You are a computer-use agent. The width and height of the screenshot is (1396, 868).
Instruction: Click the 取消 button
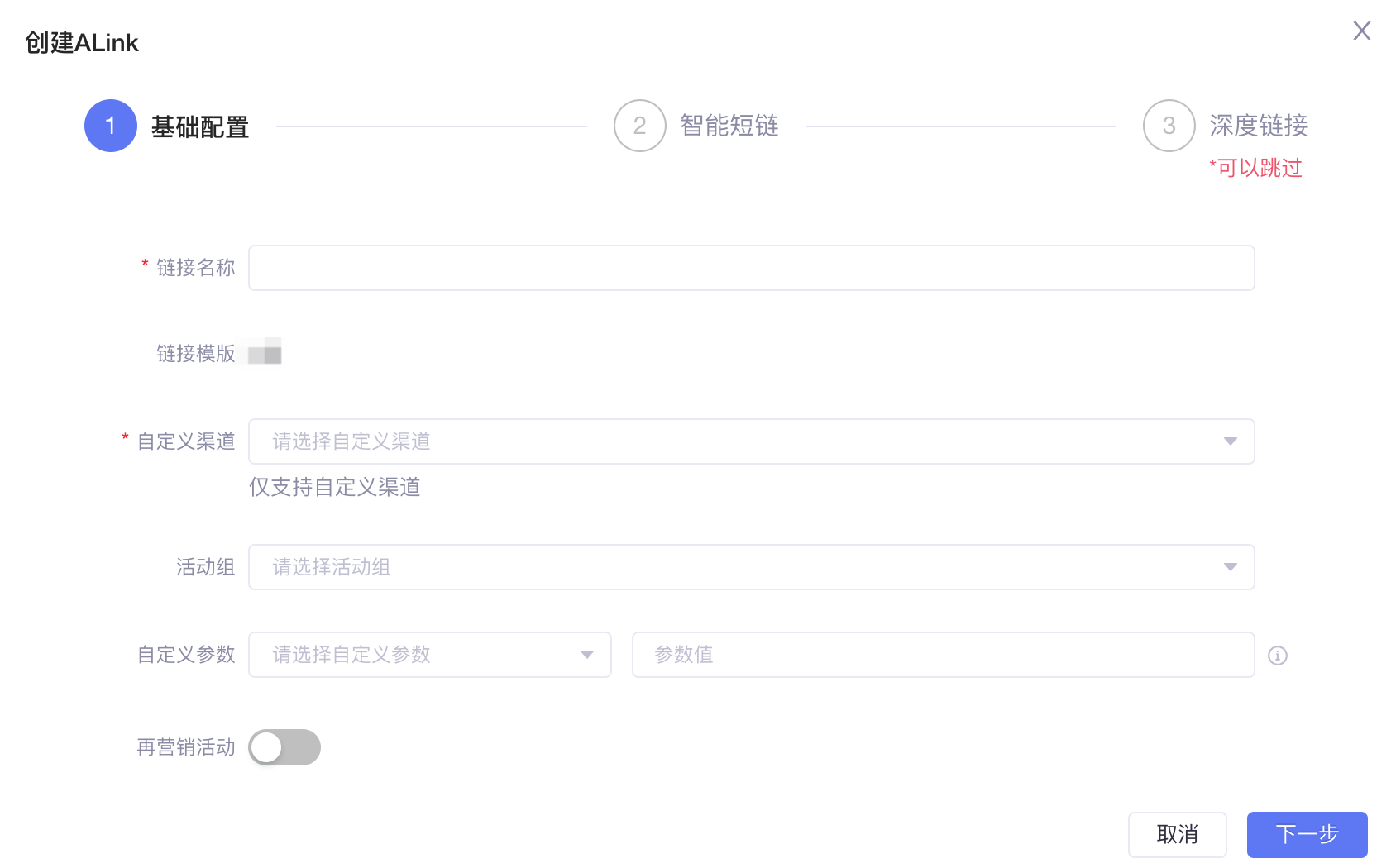click(1178, 835)
